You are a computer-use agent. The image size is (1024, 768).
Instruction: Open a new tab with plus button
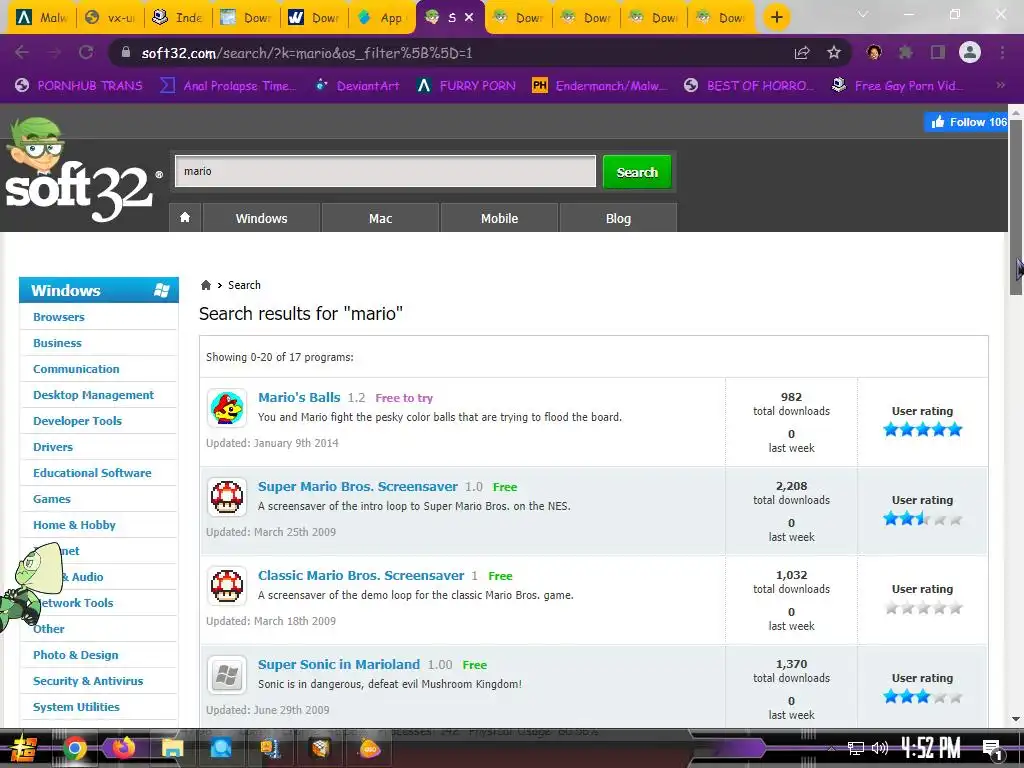[x=776, y=17]
